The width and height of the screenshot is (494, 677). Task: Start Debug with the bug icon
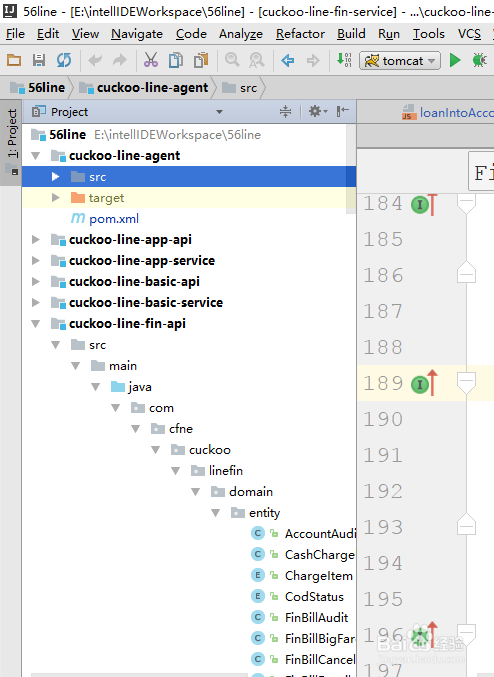480,60
